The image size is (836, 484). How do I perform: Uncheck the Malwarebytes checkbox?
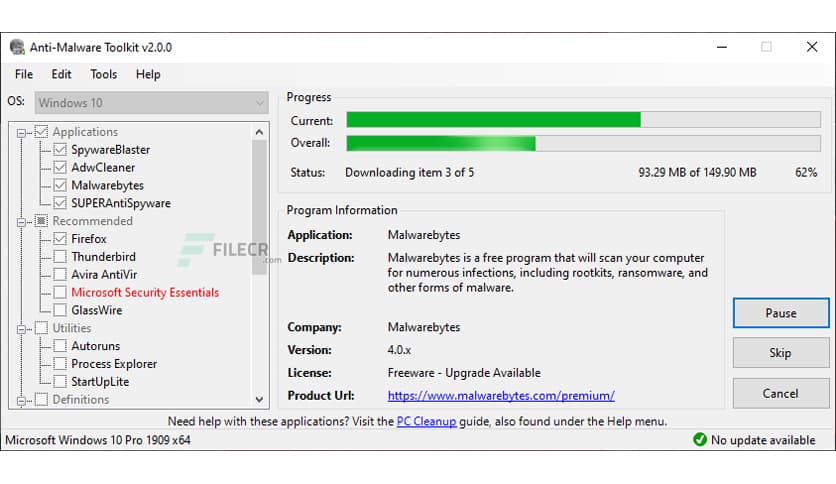(60, 185)
